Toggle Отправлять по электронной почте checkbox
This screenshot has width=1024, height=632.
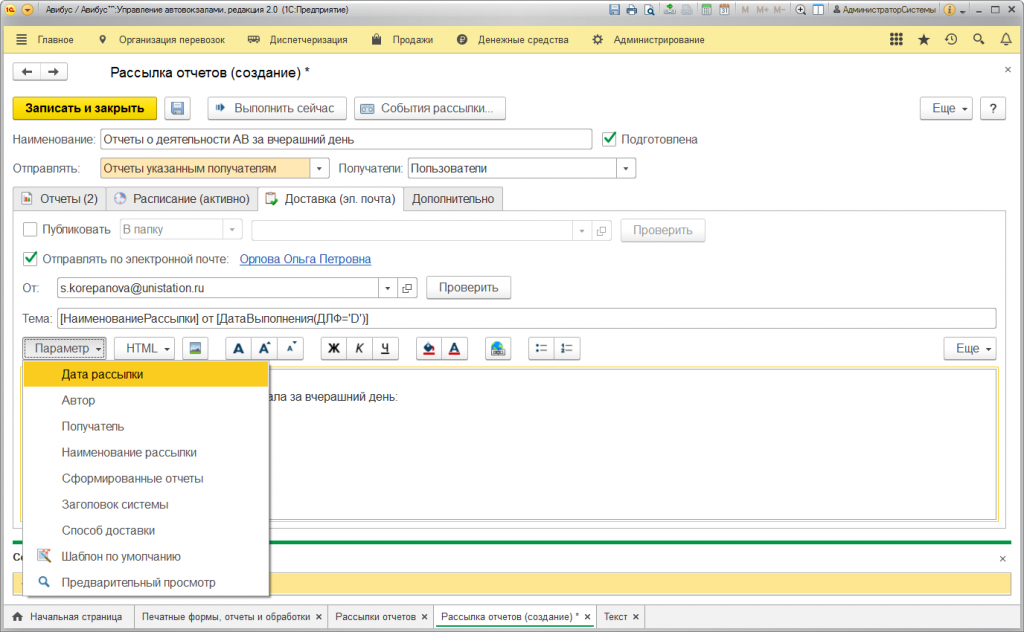pos(30,259)
